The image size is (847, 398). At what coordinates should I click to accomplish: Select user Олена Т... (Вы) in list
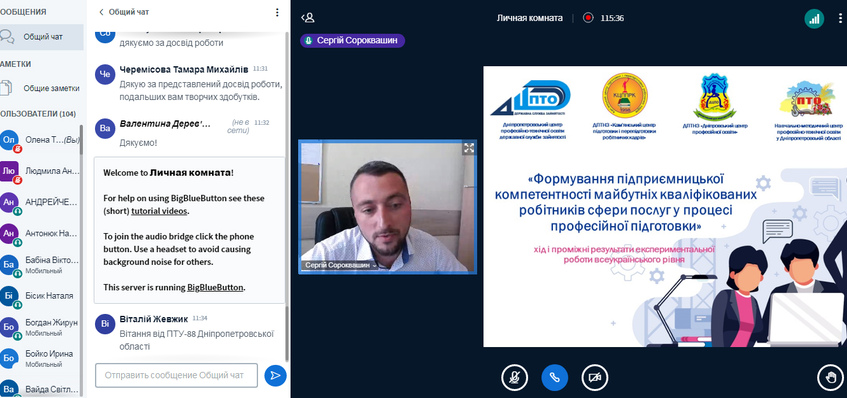pos(40,140)
